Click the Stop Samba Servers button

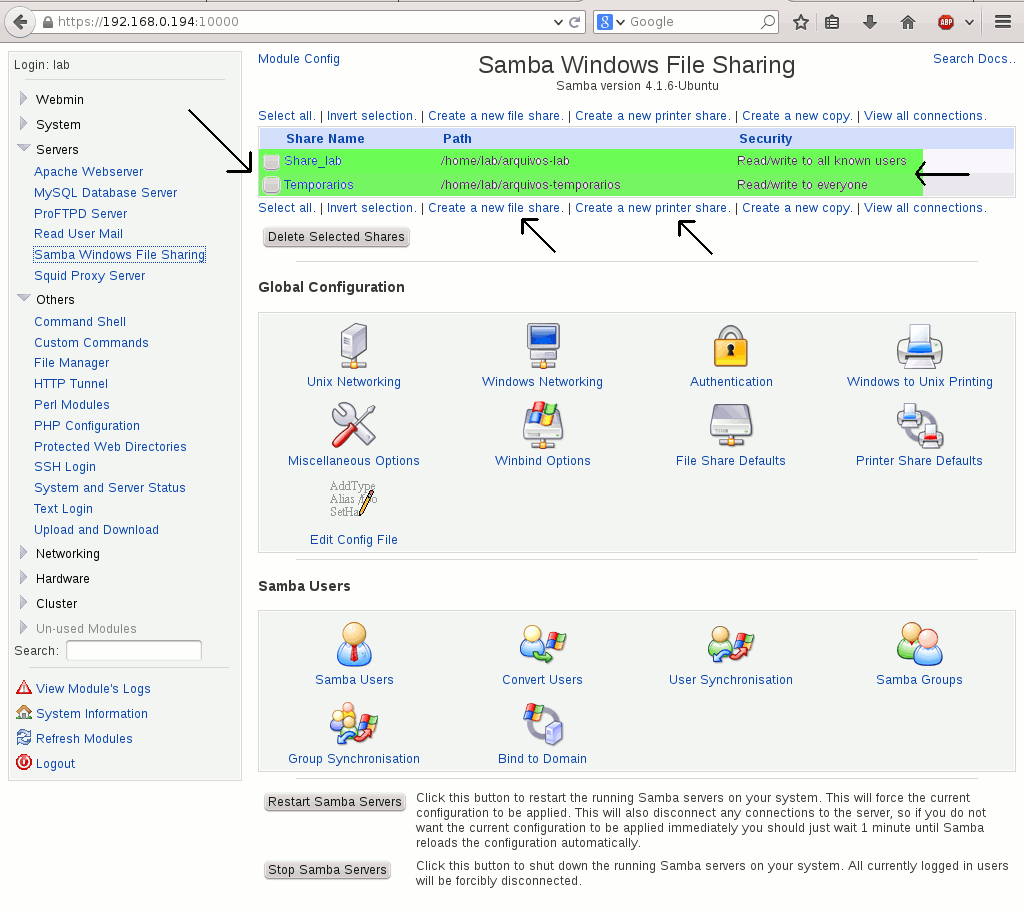(x=327, y=869)
